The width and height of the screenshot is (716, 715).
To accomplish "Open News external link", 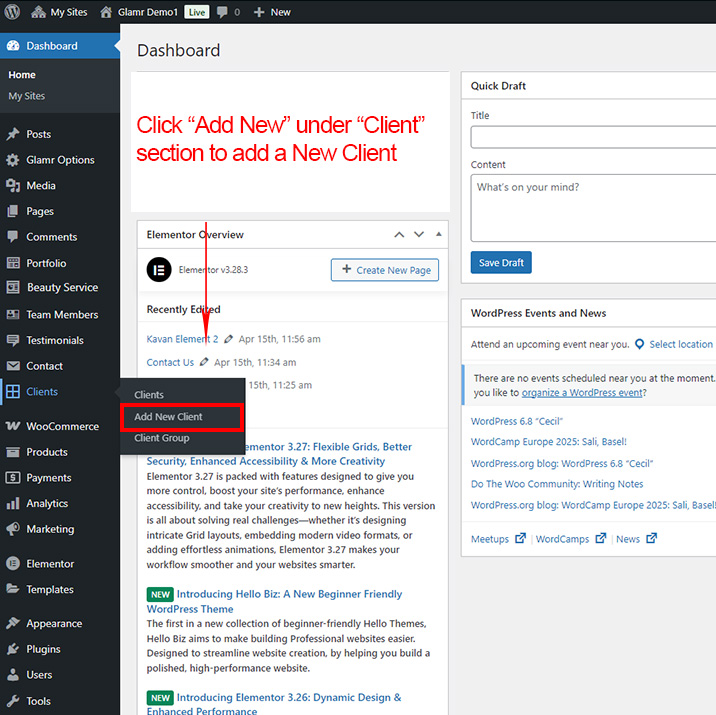I will click(636, 539).
